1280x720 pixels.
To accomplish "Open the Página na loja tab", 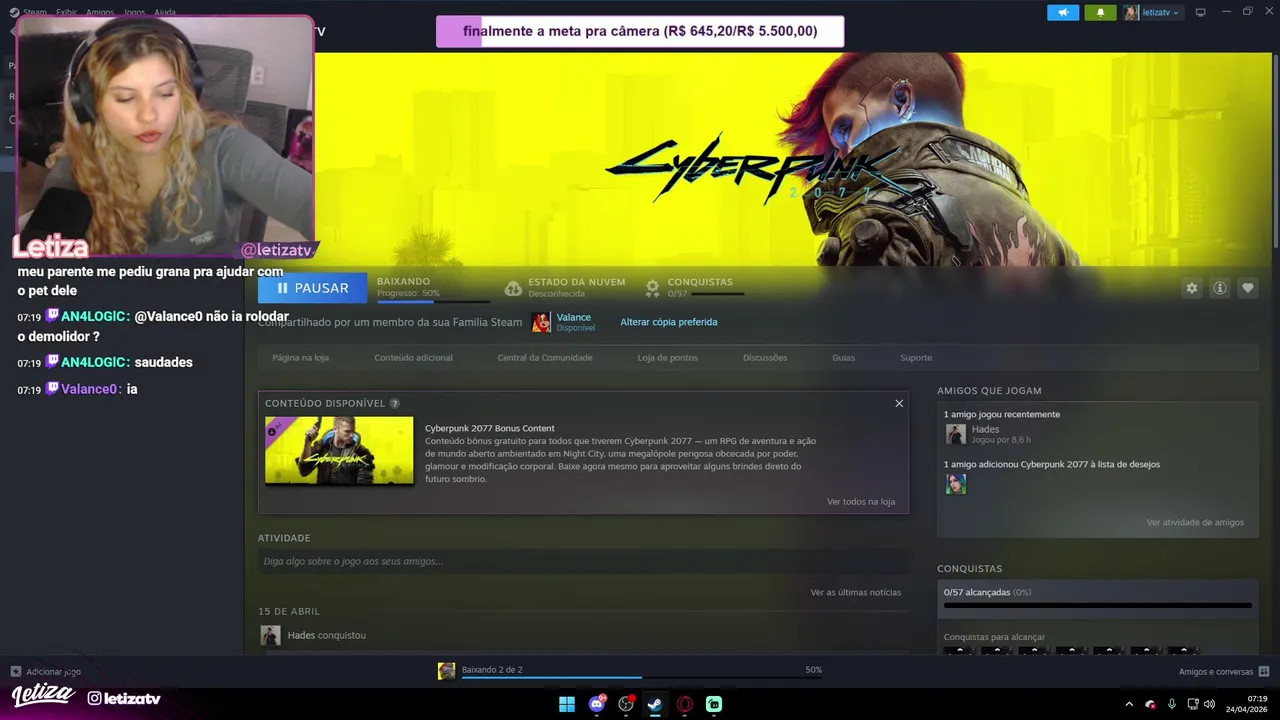I will pyautogui.click(x=300, y=357).
